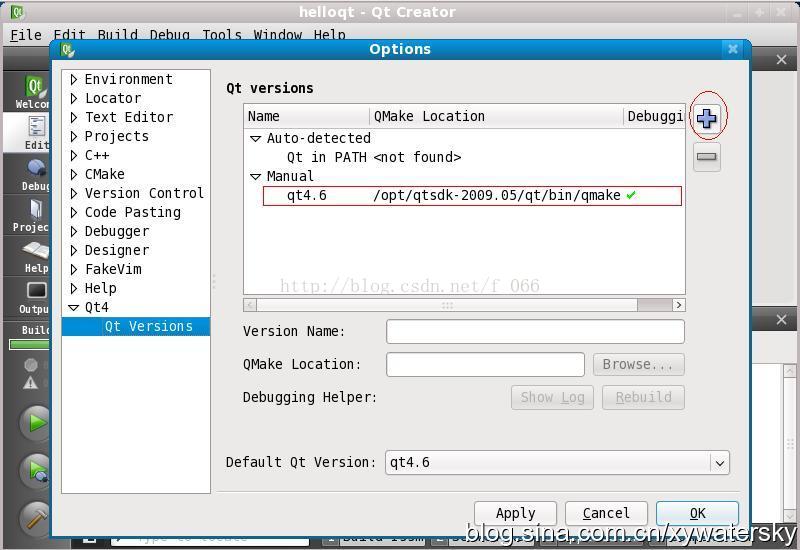Click the Show Log button
This screenshot has width=800, height=550.
click(552, 397)
